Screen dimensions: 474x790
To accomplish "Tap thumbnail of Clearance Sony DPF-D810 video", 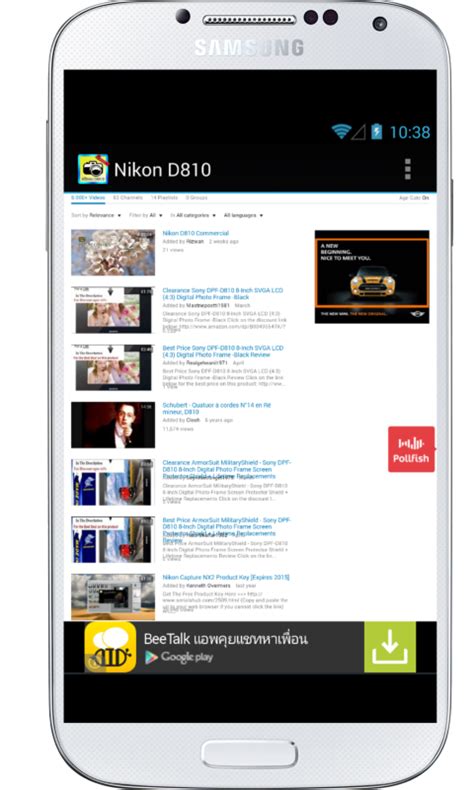I will click(x=113, y=310).
